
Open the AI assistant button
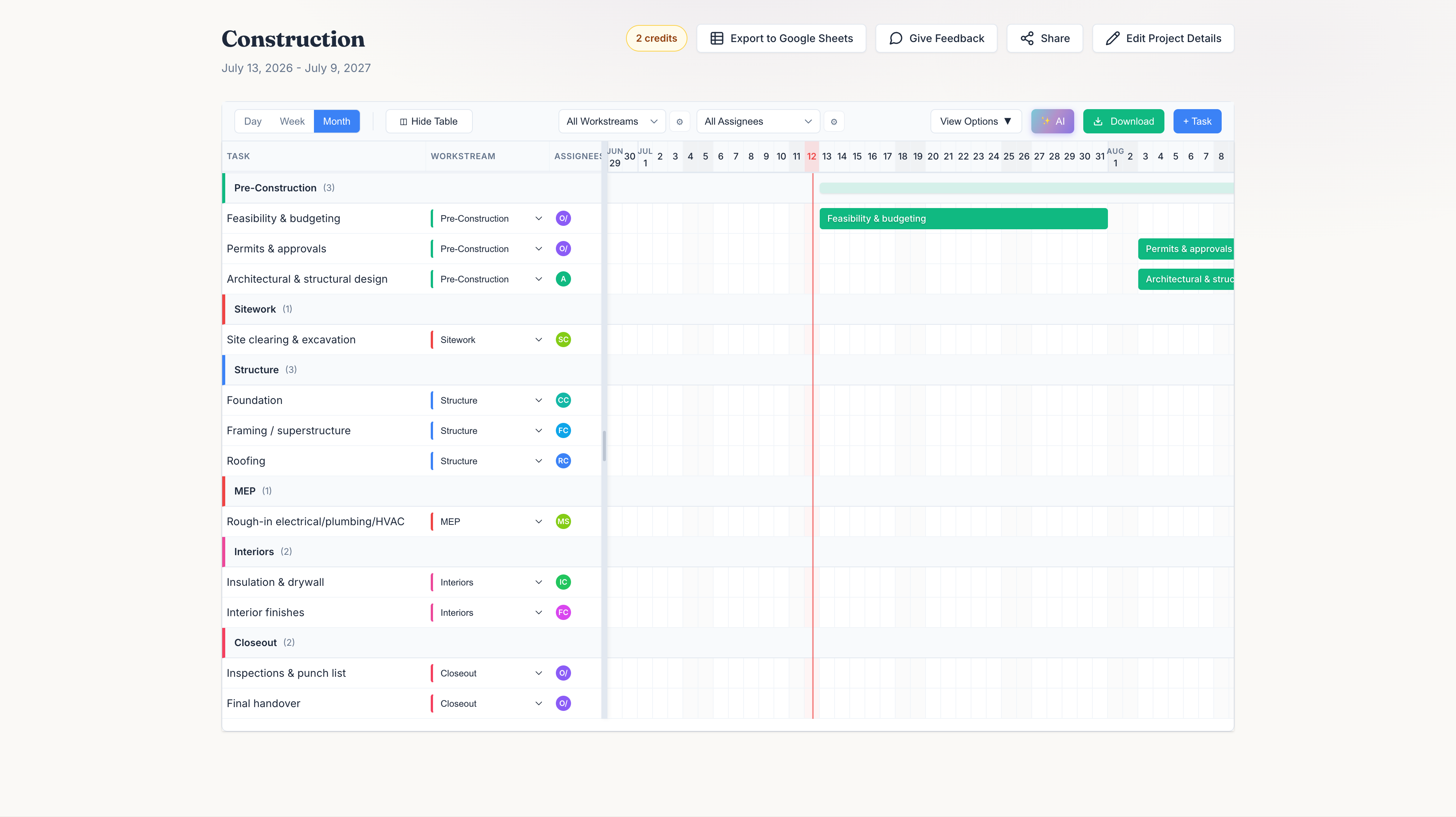click(1053, 122)
